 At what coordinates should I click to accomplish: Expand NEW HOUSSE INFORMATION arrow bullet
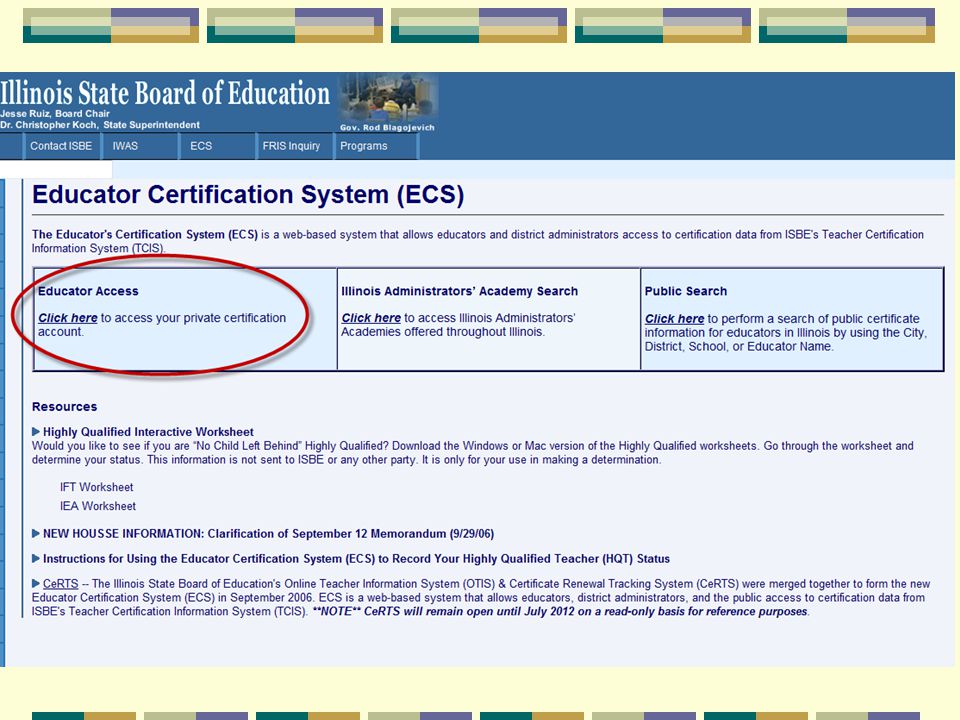(x=37, y=533)
